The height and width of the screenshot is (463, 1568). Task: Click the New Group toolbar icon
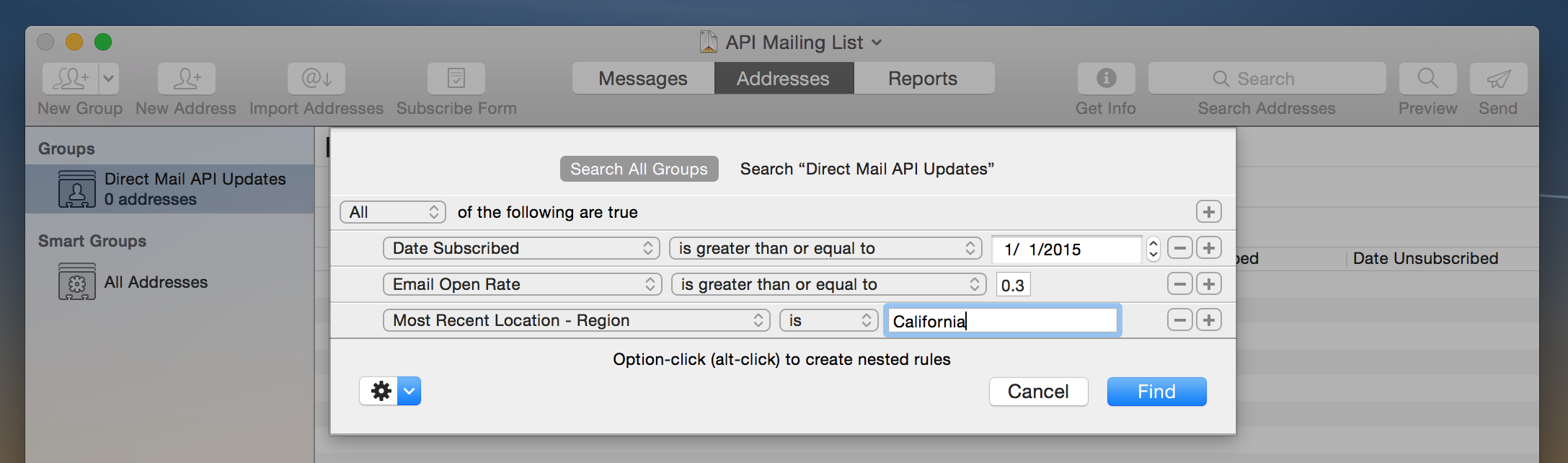[x=71, y=79]
